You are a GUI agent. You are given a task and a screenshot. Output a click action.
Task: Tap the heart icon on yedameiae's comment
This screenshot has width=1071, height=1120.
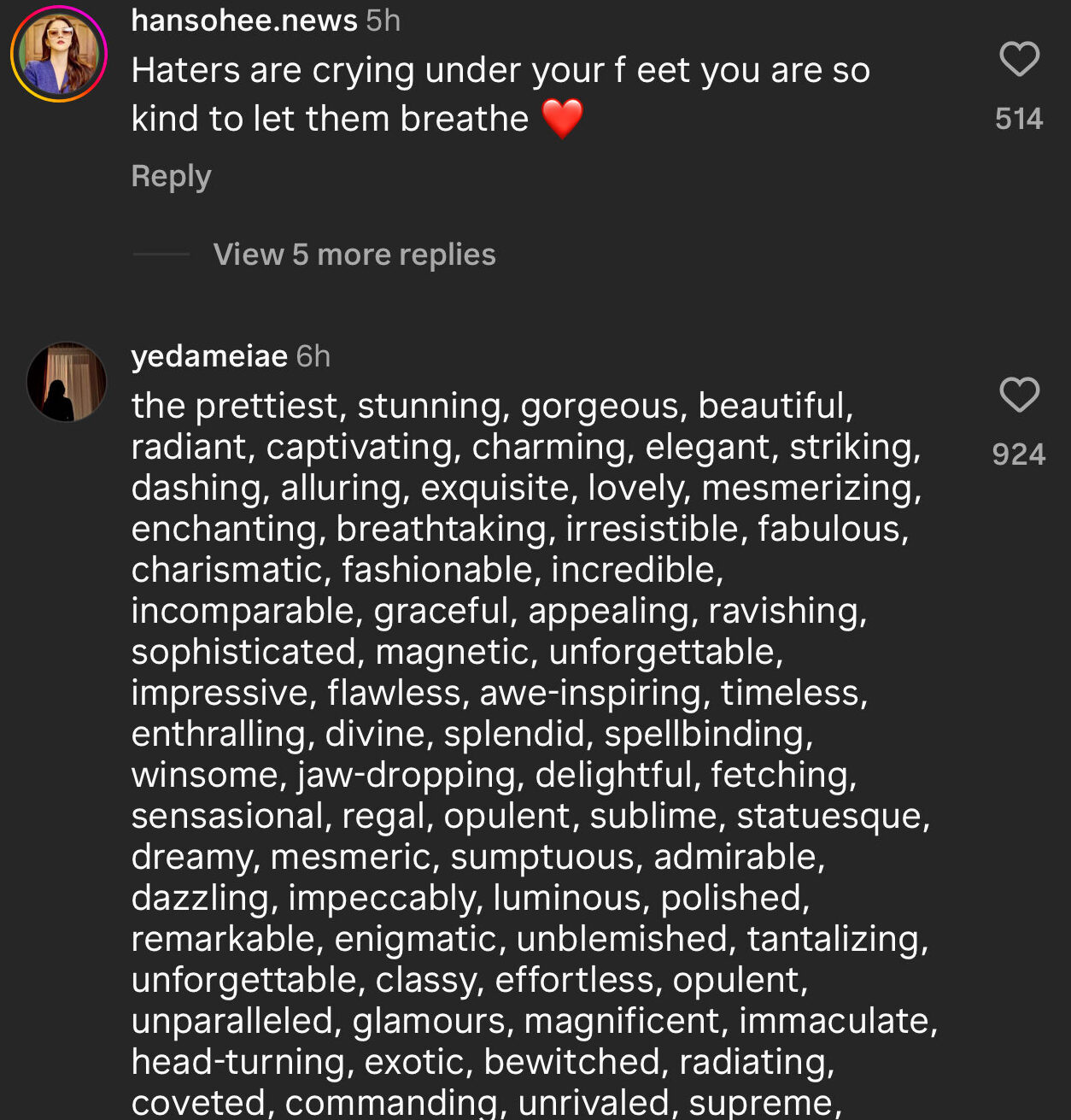coord(1019,395)
